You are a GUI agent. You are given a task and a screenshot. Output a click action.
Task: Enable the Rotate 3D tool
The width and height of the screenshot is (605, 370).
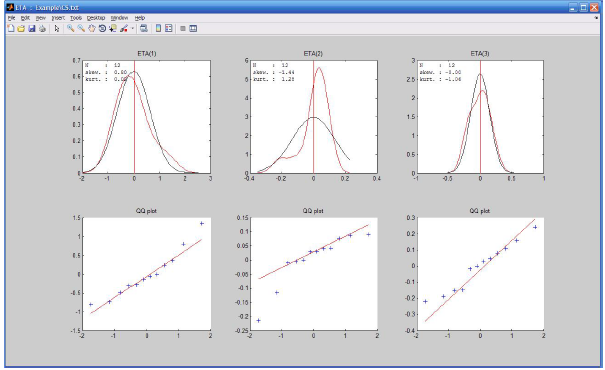pos(102,28)
